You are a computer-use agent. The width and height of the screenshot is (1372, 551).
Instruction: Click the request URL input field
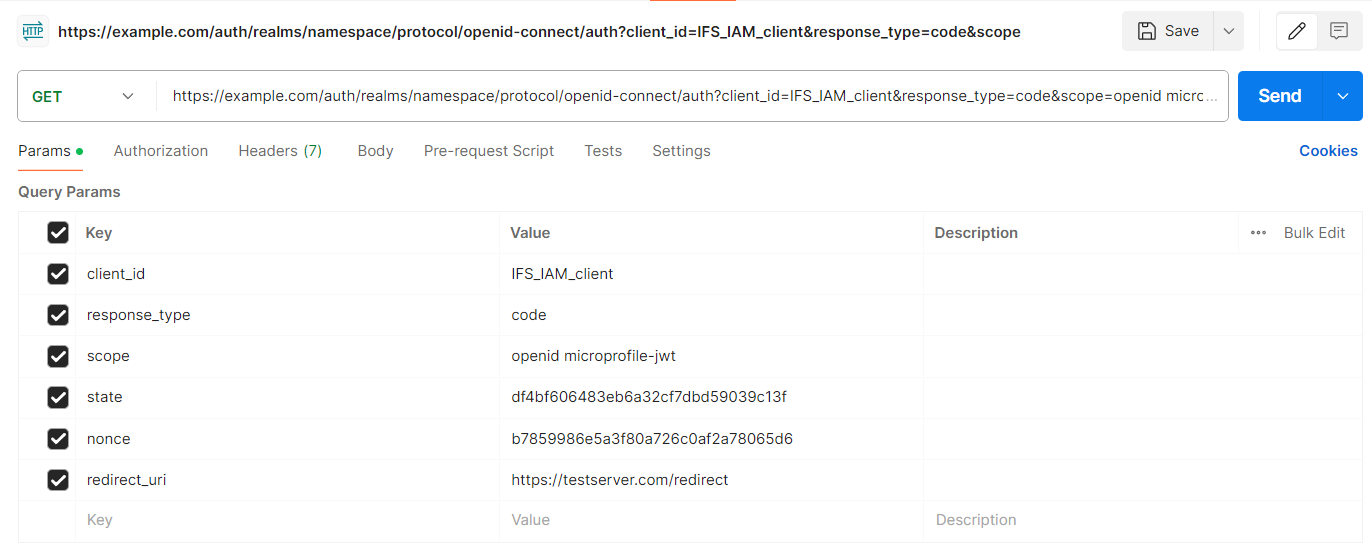[695, 96]
